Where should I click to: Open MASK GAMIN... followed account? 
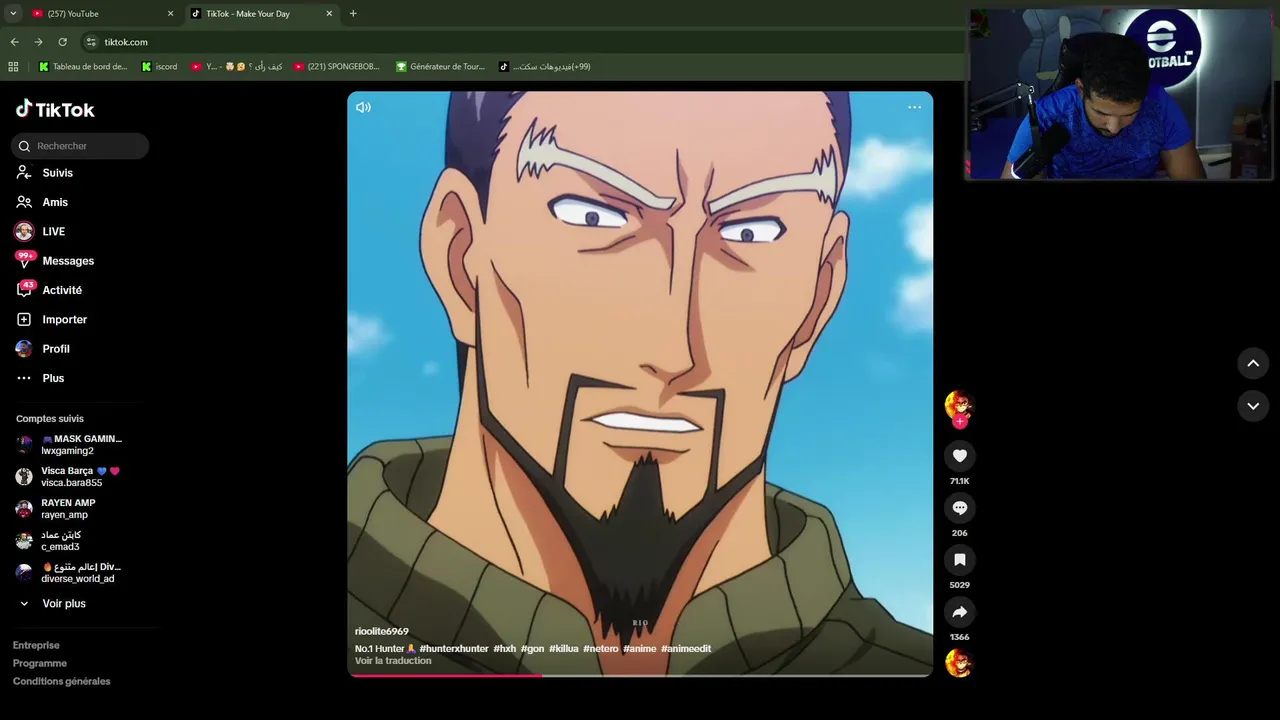coord(70,445)
